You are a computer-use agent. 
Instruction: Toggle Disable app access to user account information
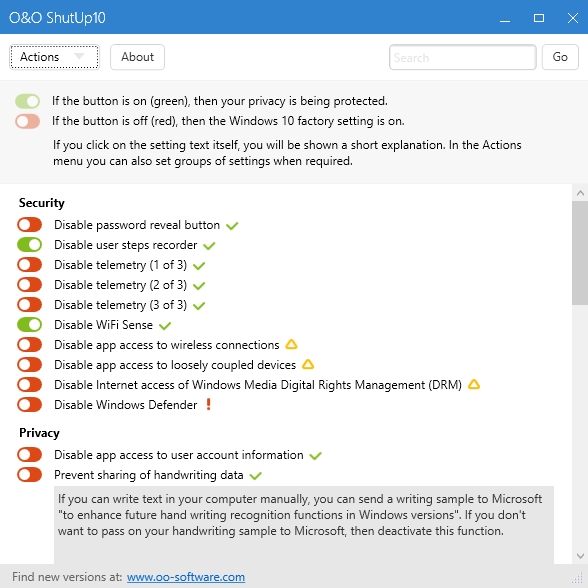29,454
